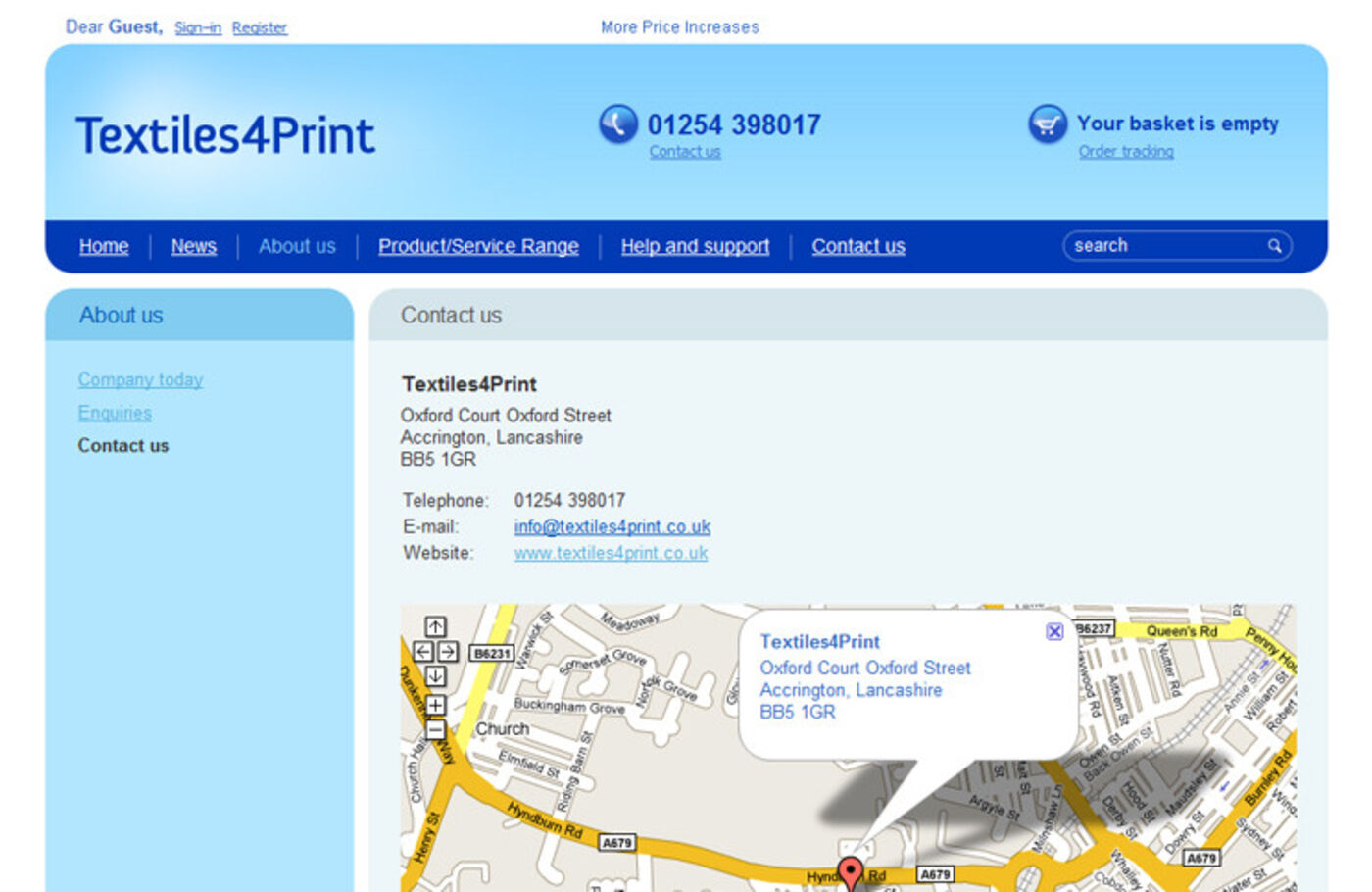Click the Sign-in link

point(198,27)
